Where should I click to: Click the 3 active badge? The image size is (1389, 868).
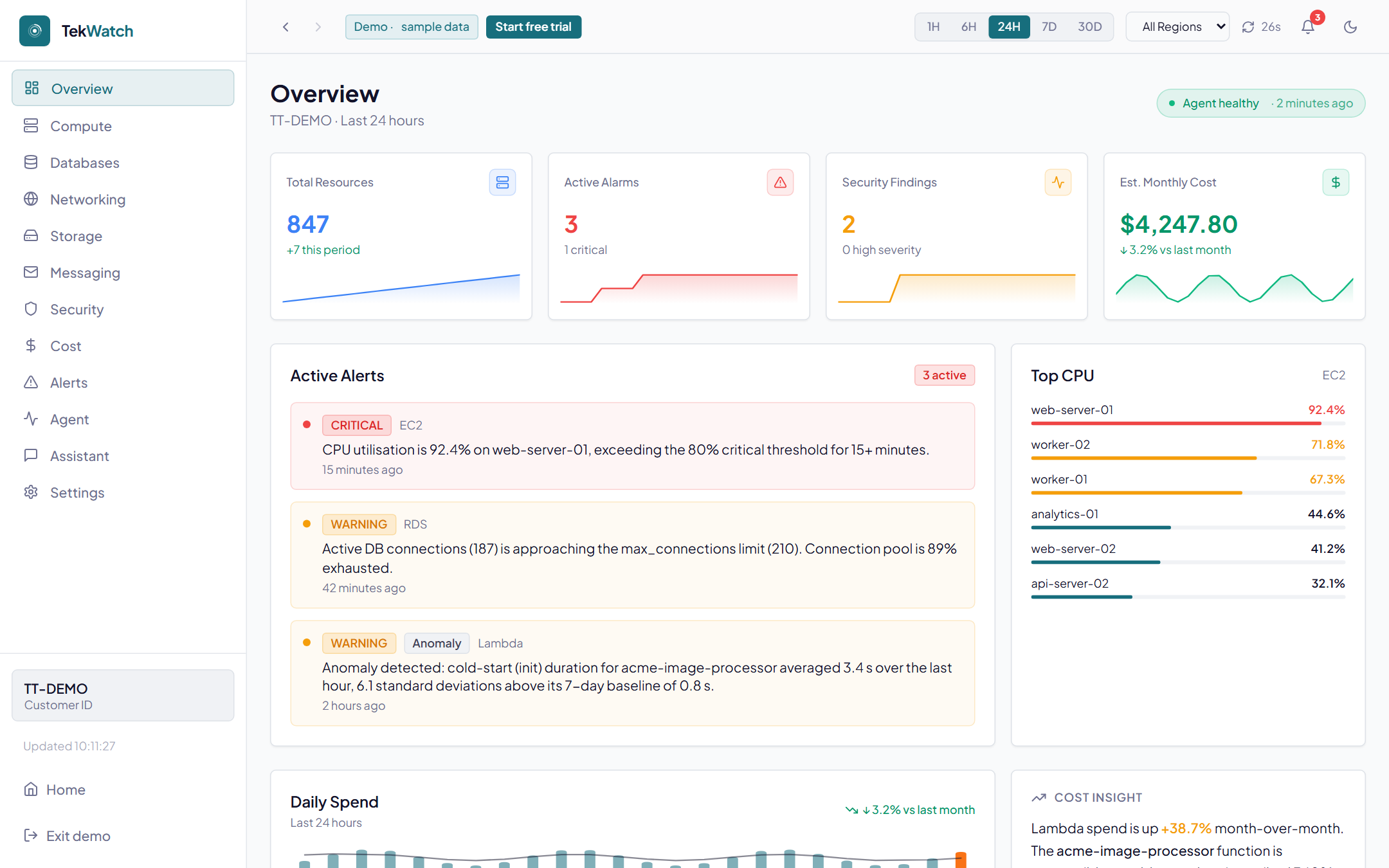point(945,375)
